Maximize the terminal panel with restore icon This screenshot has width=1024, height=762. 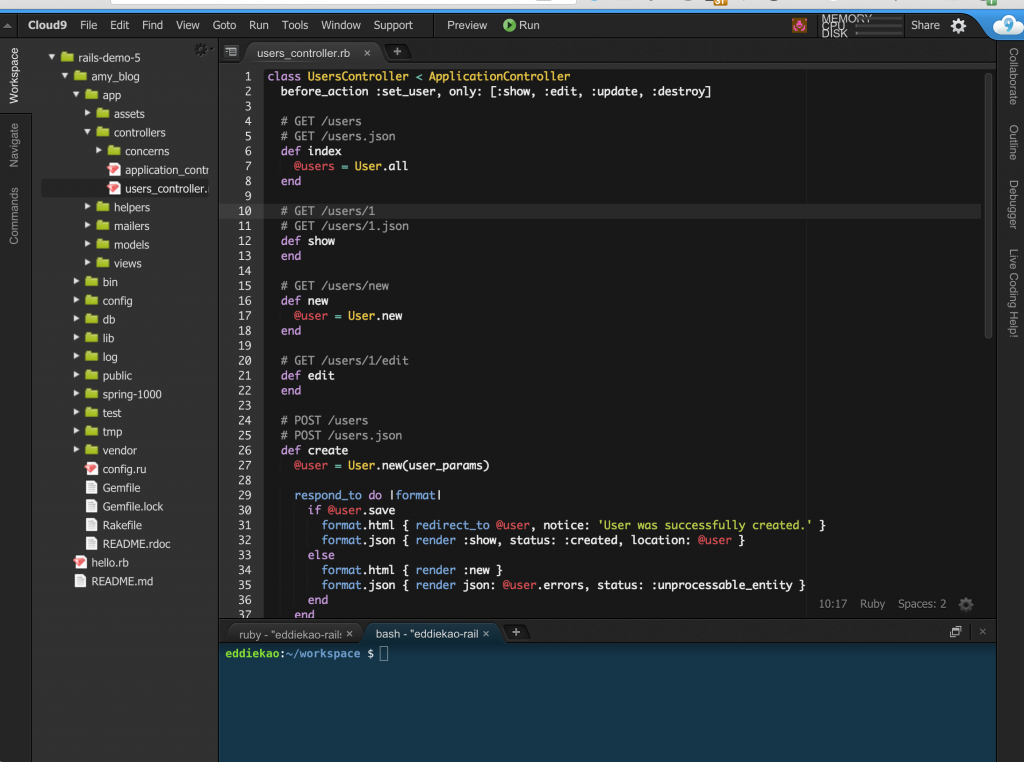[955, 632]
